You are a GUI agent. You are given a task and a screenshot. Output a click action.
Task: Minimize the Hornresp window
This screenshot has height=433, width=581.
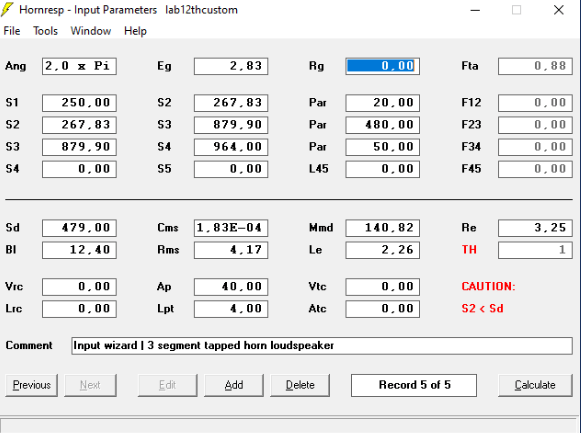click(x=475, y=10)
